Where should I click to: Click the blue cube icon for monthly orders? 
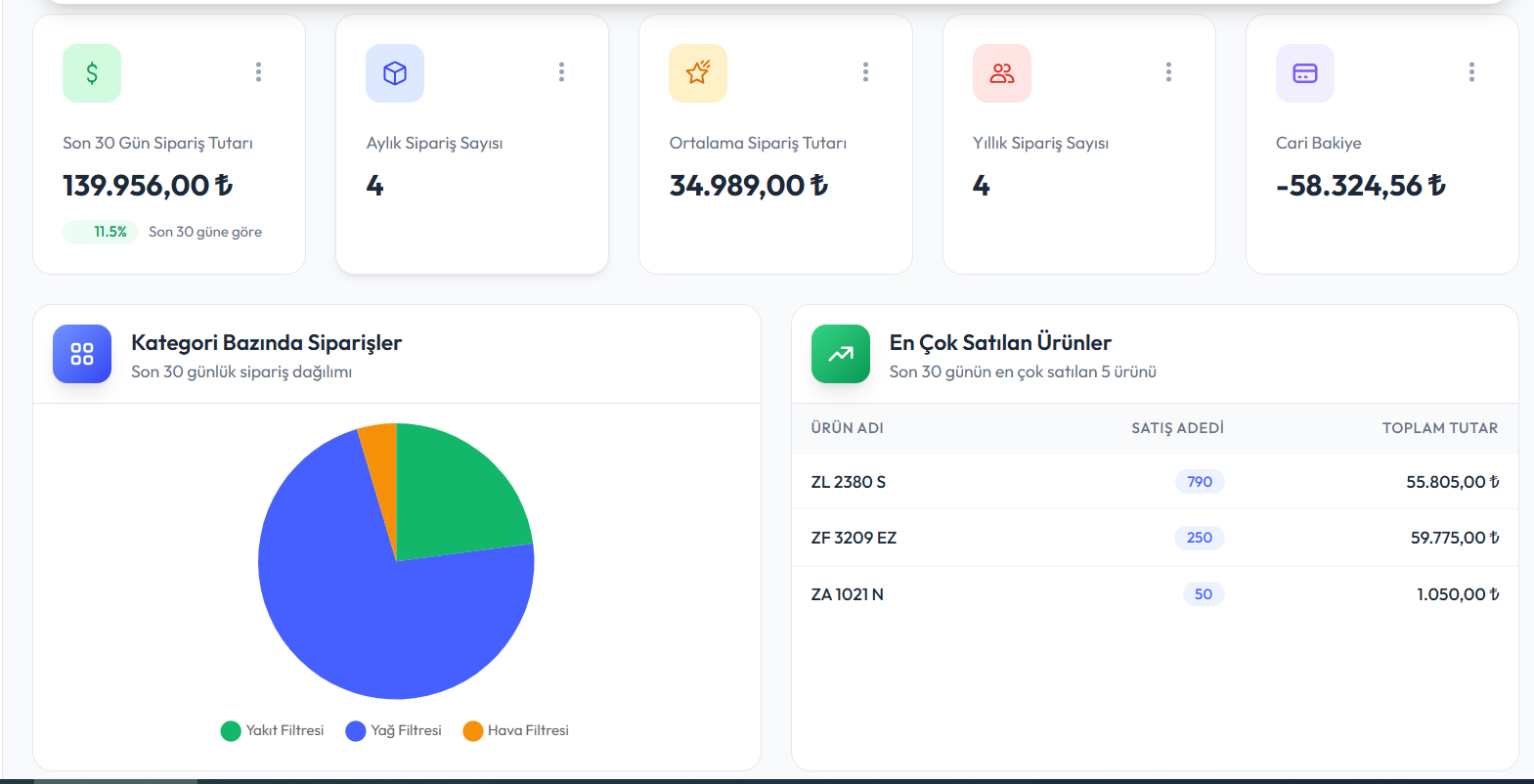[395, 73]
